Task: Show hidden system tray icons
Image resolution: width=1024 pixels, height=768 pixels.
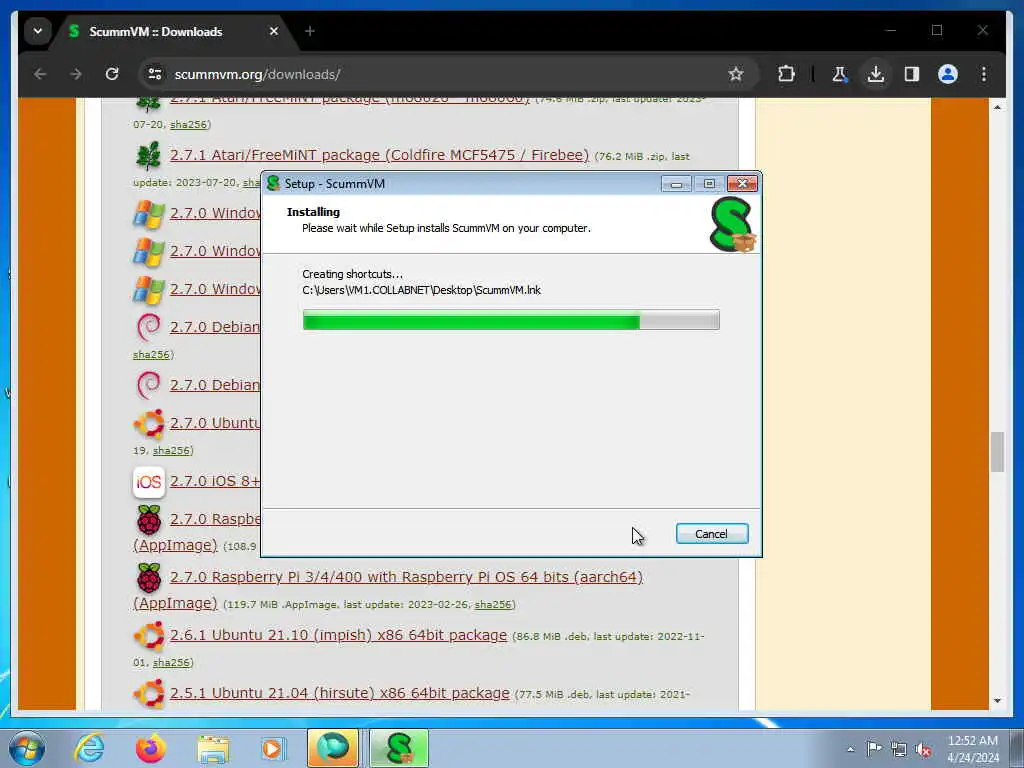Action: [x=850, y=749]
